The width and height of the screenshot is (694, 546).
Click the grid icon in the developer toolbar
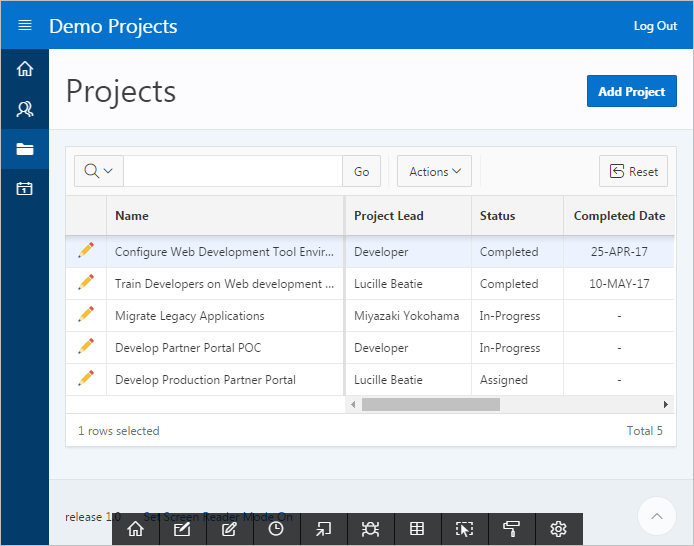[x=417, y=529]
